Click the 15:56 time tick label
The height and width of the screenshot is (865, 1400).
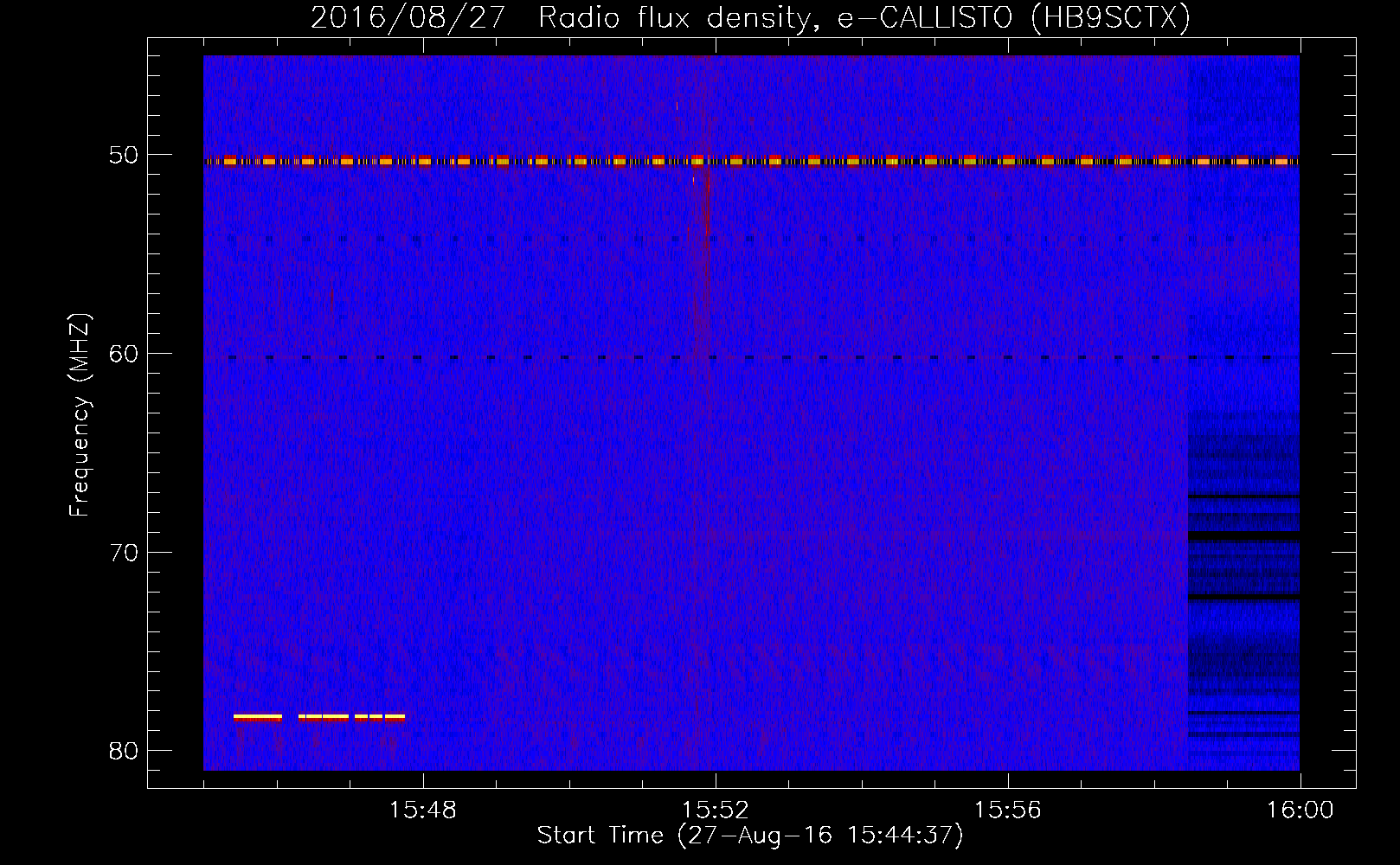pos(1008,811)
